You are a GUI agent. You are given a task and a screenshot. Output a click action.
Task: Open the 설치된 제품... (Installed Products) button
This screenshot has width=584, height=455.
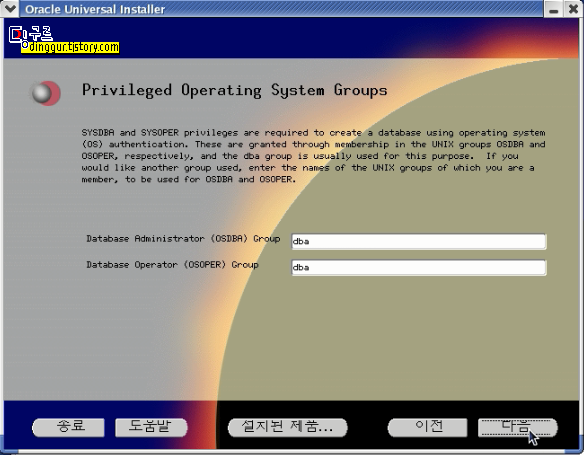287,427
